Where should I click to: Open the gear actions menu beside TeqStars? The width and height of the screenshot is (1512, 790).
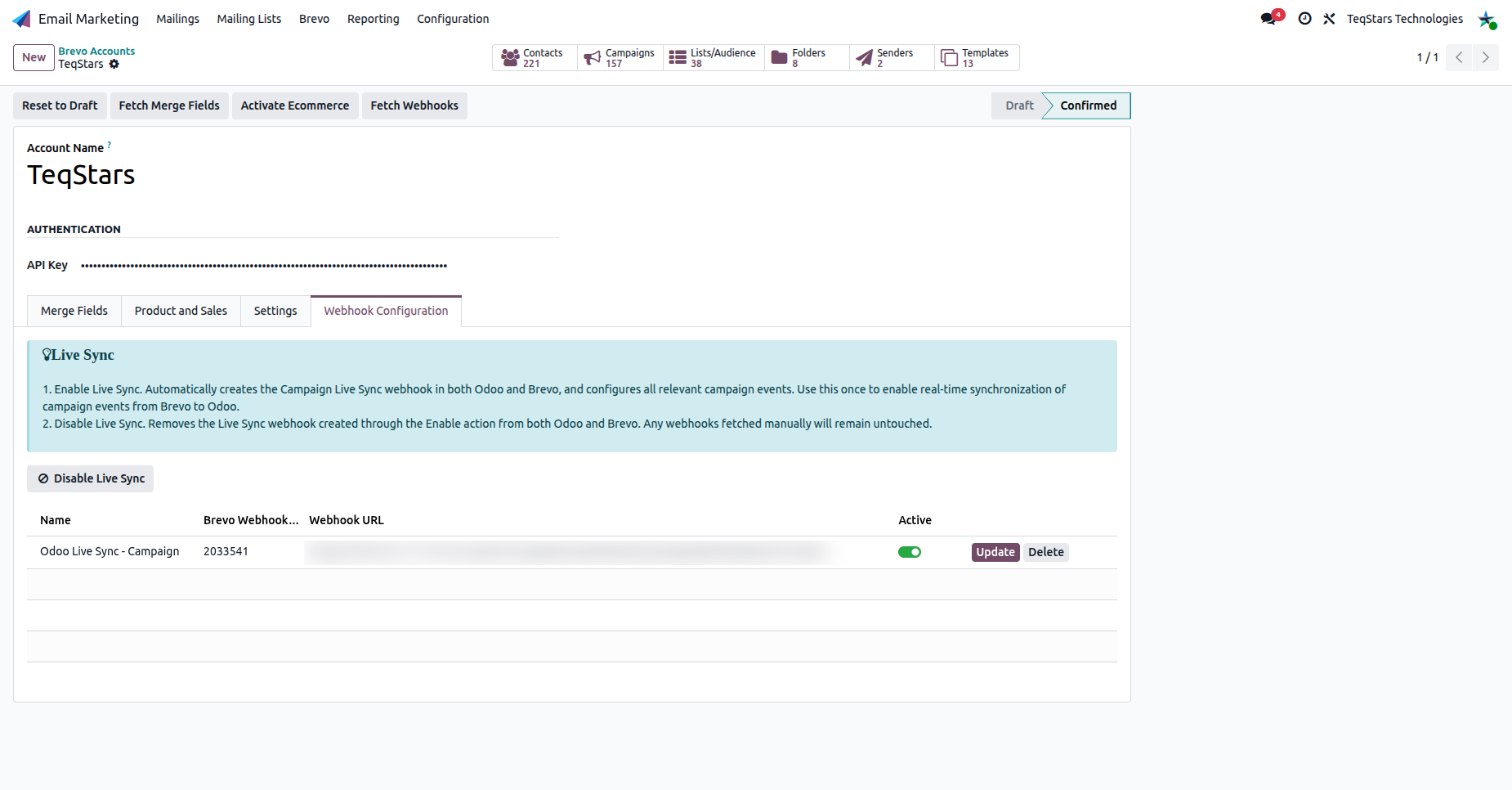[x=114, y=64]
